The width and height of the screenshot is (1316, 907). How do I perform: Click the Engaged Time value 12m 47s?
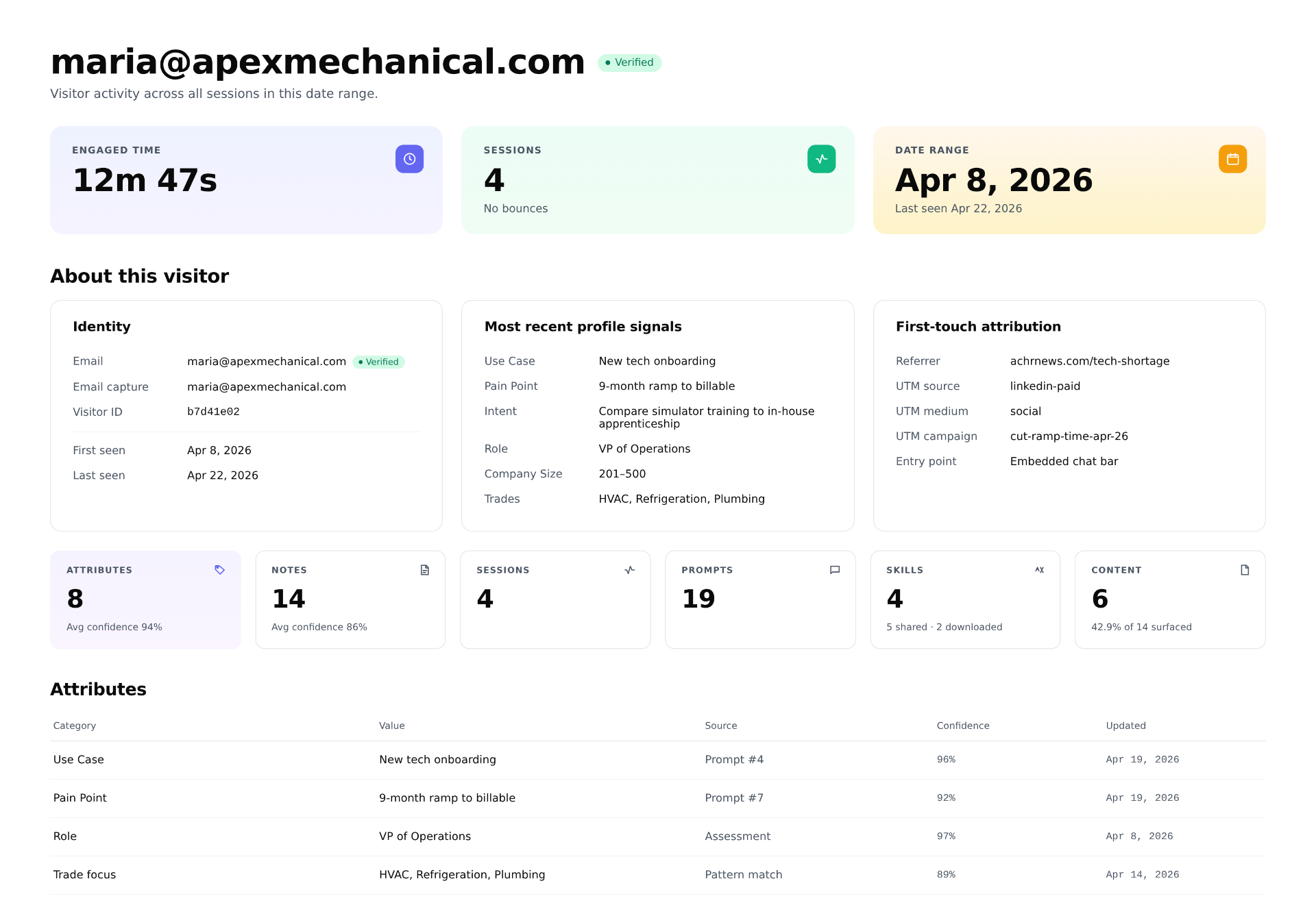(145, 180)
